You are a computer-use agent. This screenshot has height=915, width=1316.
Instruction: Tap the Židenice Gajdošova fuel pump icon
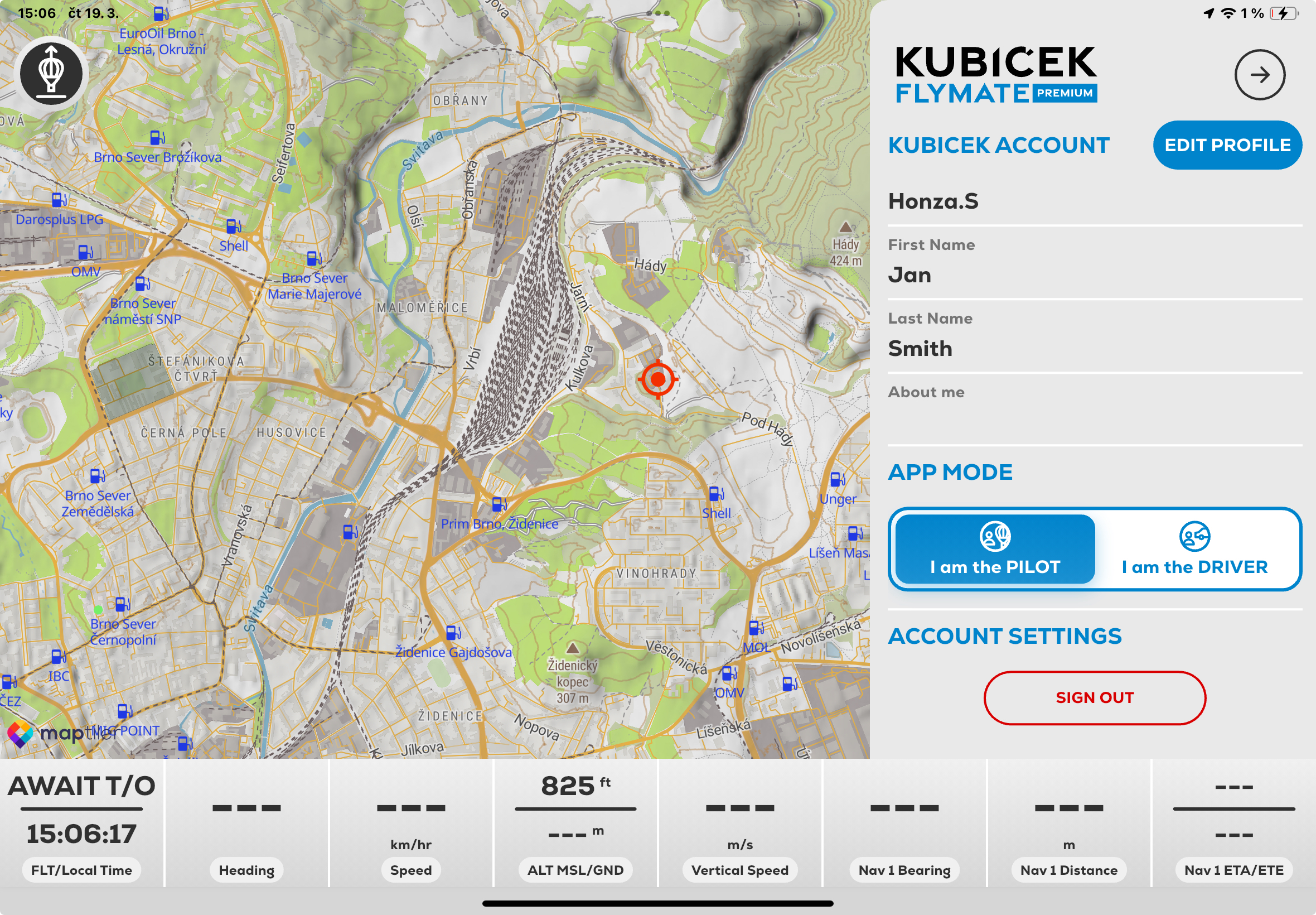pos(453,632)
